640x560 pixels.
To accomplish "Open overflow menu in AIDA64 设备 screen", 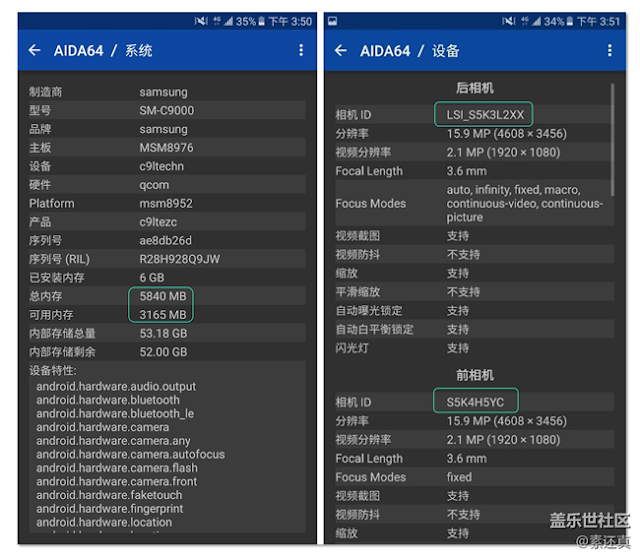I will point(609,51).
